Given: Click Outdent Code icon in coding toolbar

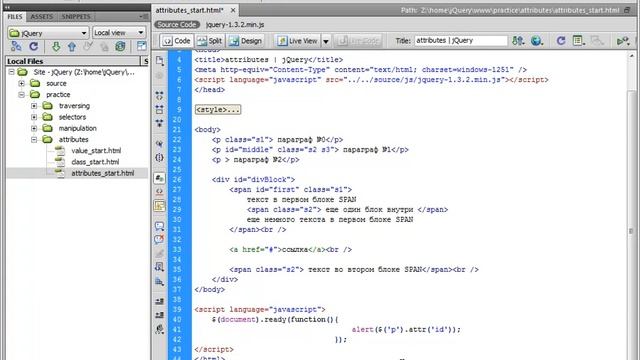Looking at the screenshot, I should [x=160, y=315].
